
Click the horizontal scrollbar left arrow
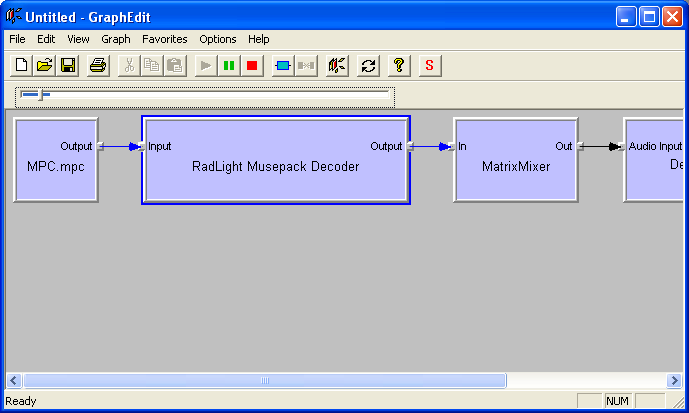tap(14, 380)
